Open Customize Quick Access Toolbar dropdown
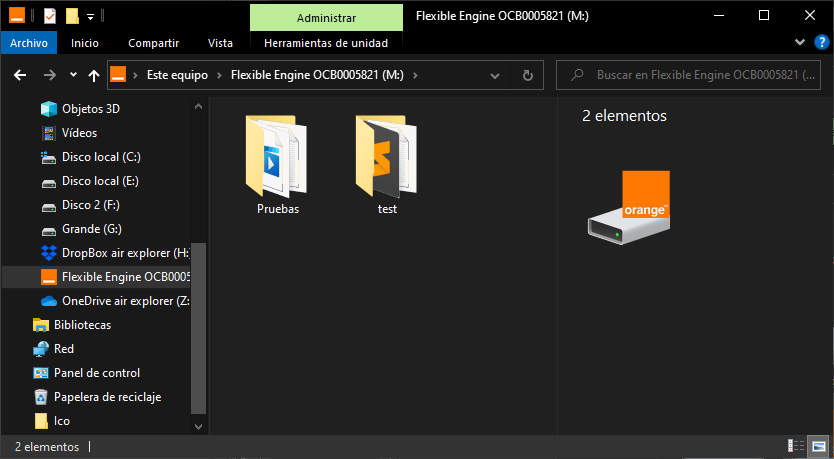The height and width of the screenshot is (459, 834). [90, 17]
